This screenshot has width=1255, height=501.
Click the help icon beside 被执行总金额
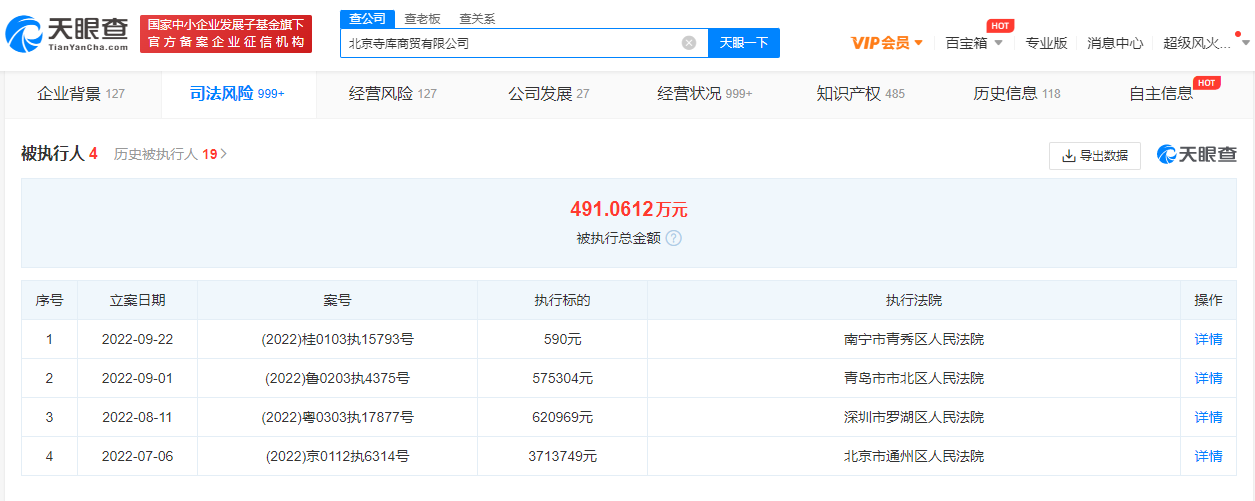[674, 238]
